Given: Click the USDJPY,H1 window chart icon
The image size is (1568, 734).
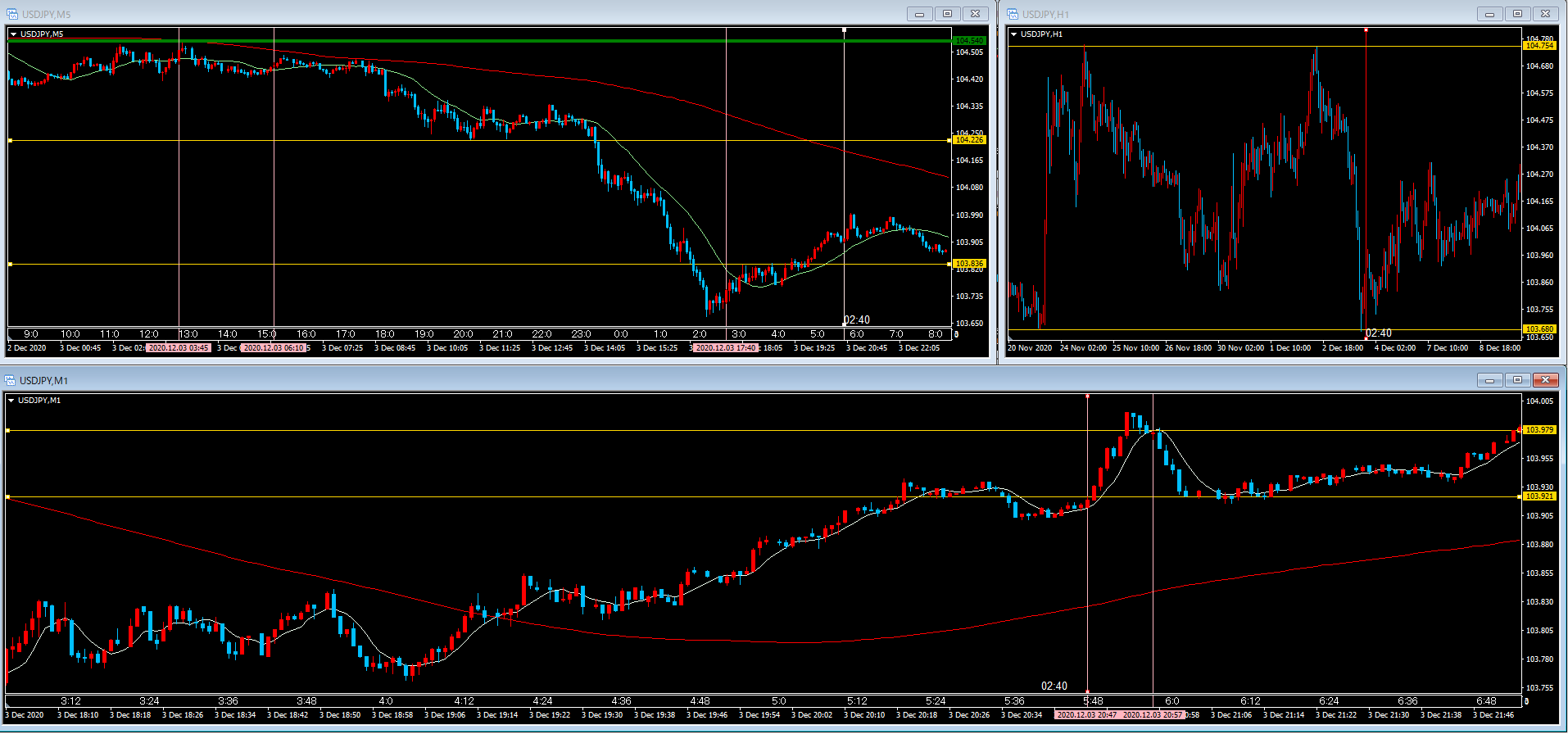Looking at the screenshot, I should coord(1013,14).
